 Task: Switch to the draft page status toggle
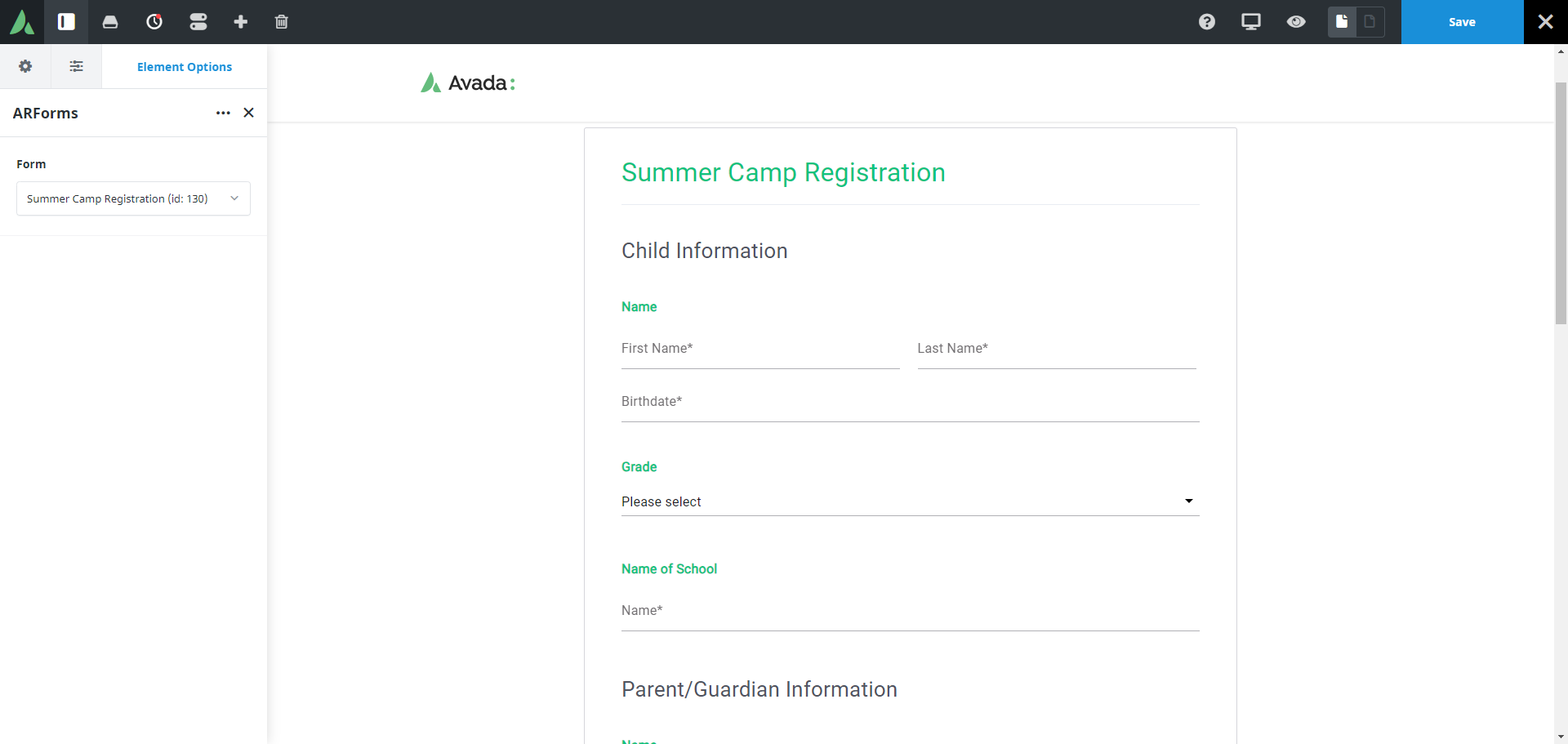1370,22
